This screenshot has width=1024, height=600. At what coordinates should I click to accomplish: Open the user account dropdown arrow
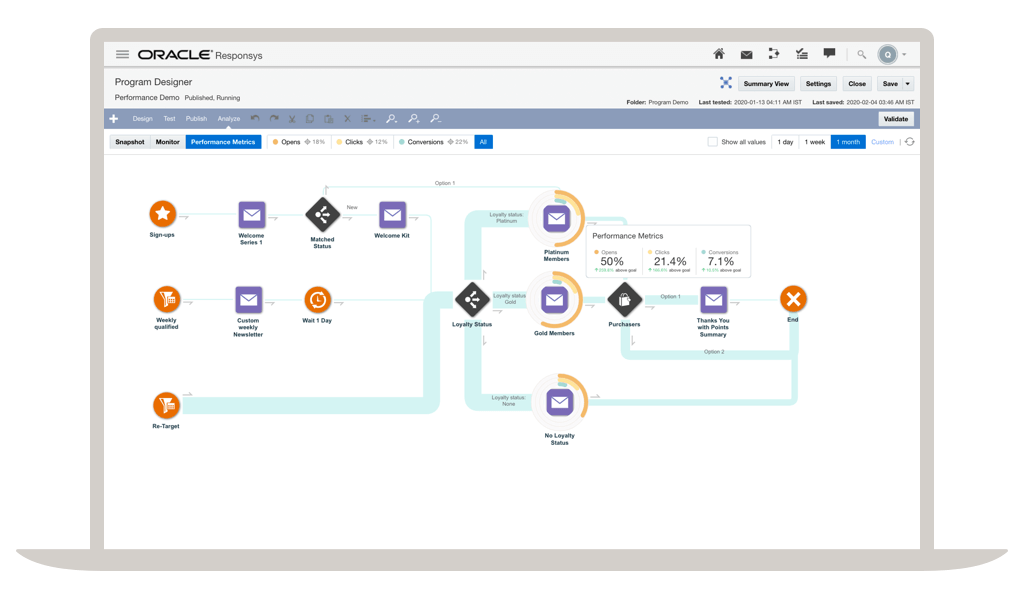[x=905, y=54]
